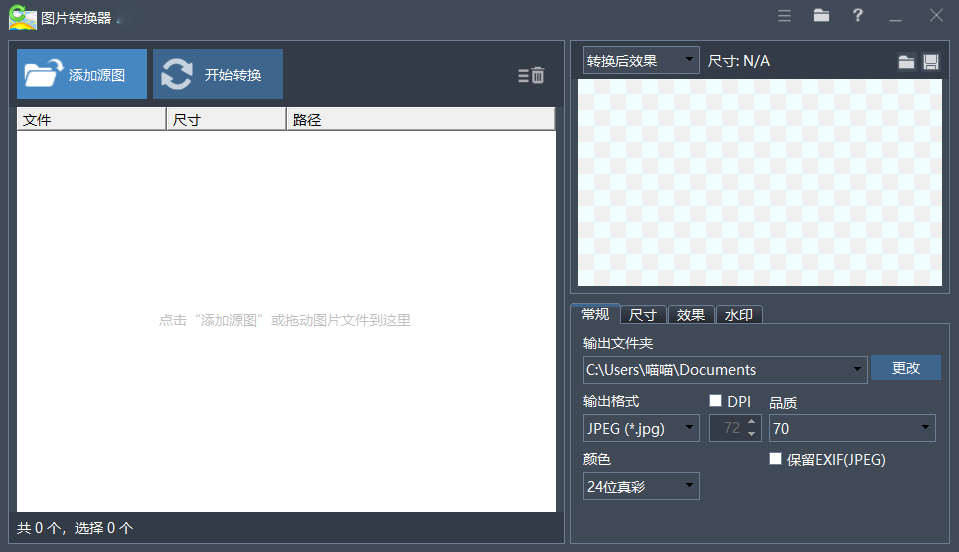Click the save disk icon above preview
This screenshot has height=552, width=959.
pyautogui.click(x=930, y=62)
